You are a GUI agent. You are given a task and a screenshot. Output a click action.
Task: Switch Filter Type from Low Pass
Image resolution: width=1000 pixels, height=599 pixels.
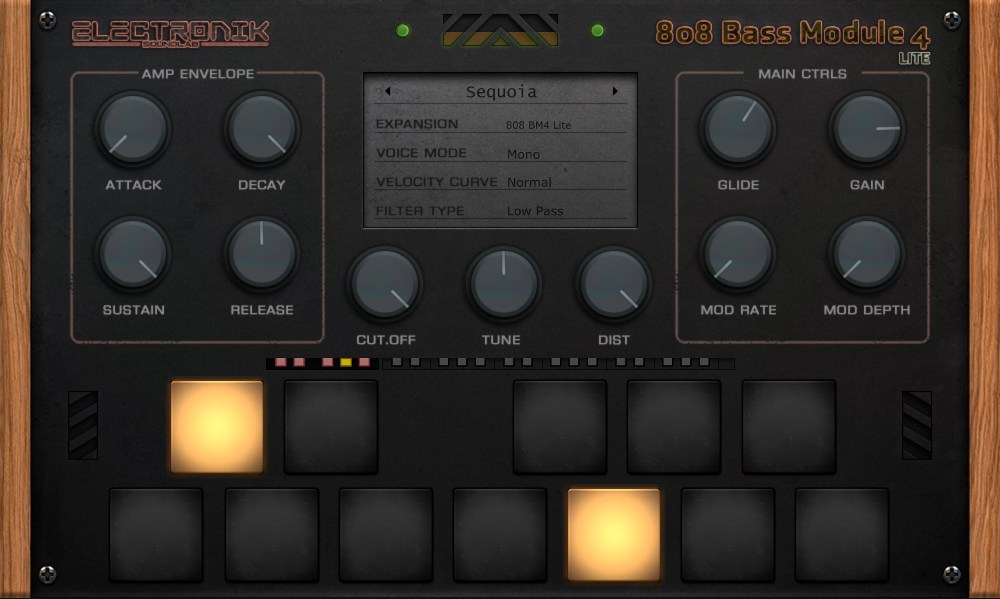pyautogui.click(x=537, y=211)
